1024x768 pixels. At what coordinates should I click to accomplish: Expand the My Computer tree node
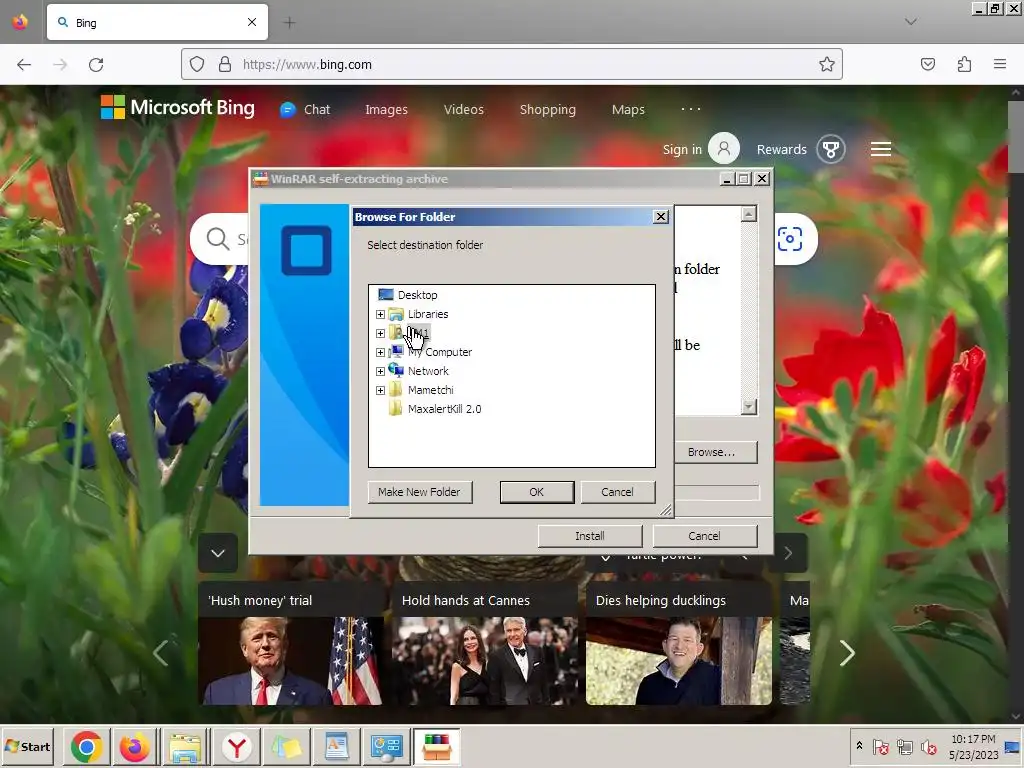(380, 352)
